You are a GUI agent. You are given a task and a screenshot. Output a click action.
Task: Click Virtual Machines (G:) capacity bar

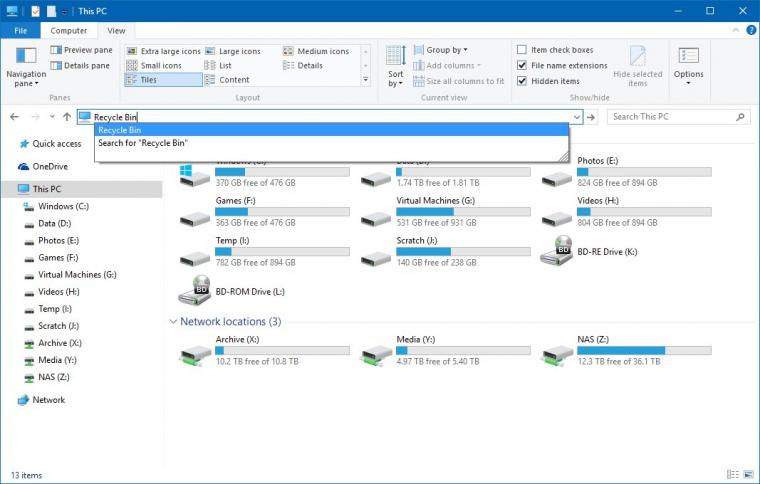pyautogui.click(x=463, y=212)
